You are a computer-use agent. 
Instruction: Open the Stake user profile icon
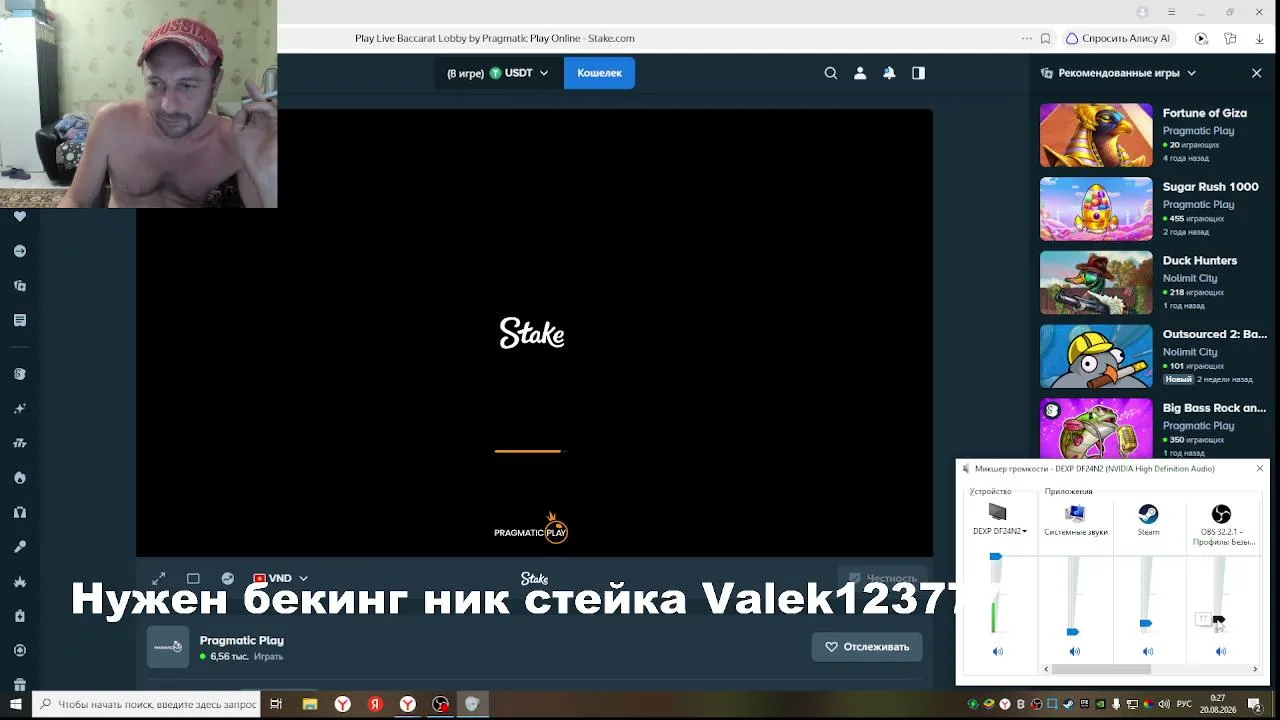[x=860, y=73]
